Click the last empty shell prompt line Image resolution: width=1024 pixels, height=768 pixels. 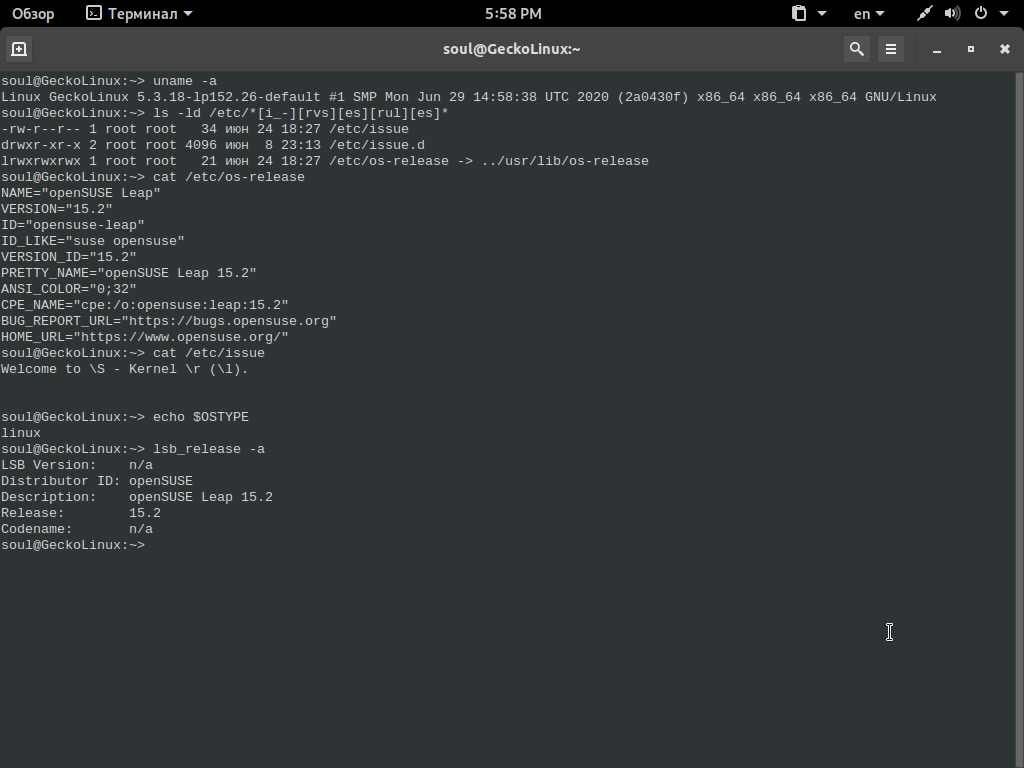tap(73, 545)
